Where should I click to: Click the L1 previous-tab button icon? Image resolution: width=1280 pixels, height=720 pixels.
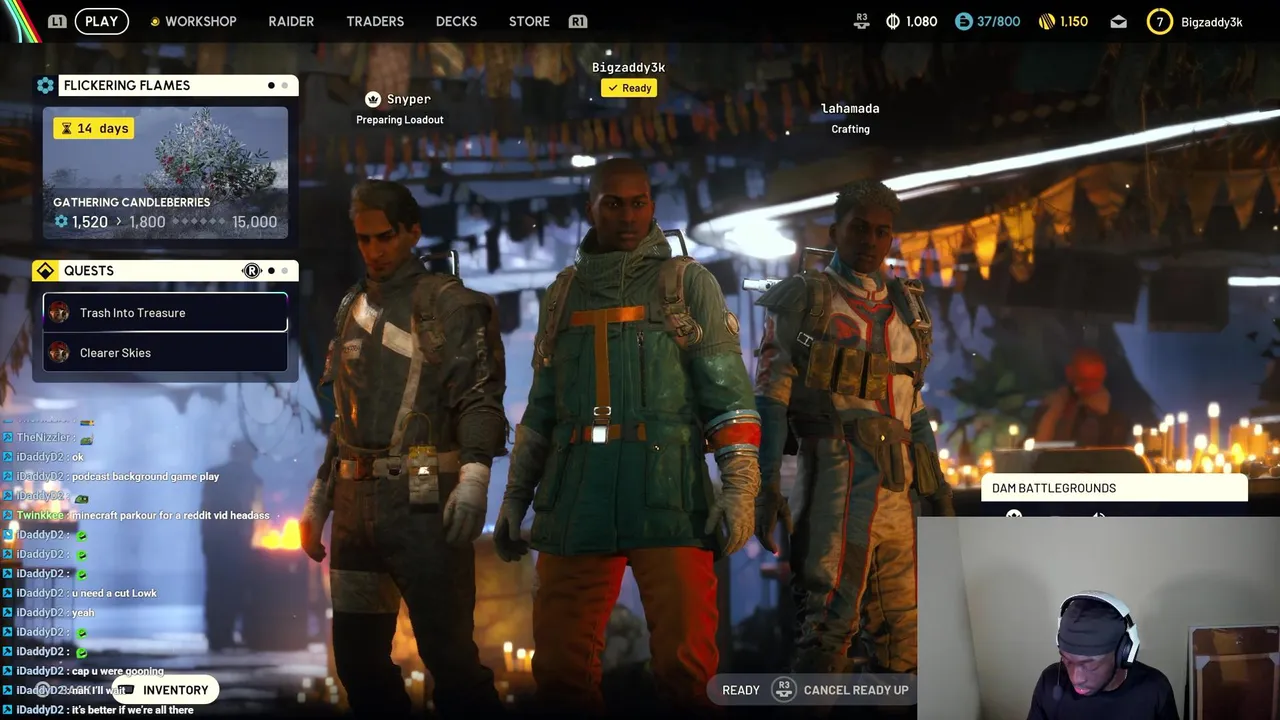click(x=57, y=21)
